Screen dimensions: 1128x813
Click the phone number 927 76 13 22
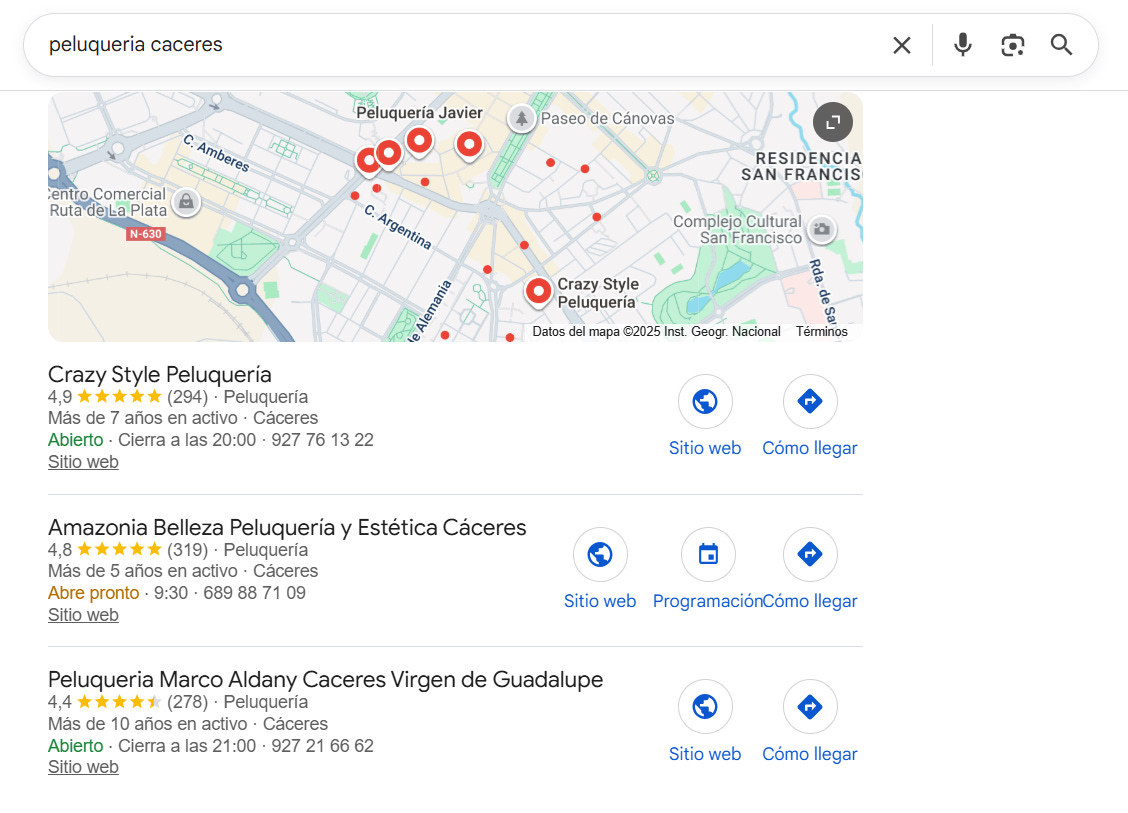coord(322,440)
